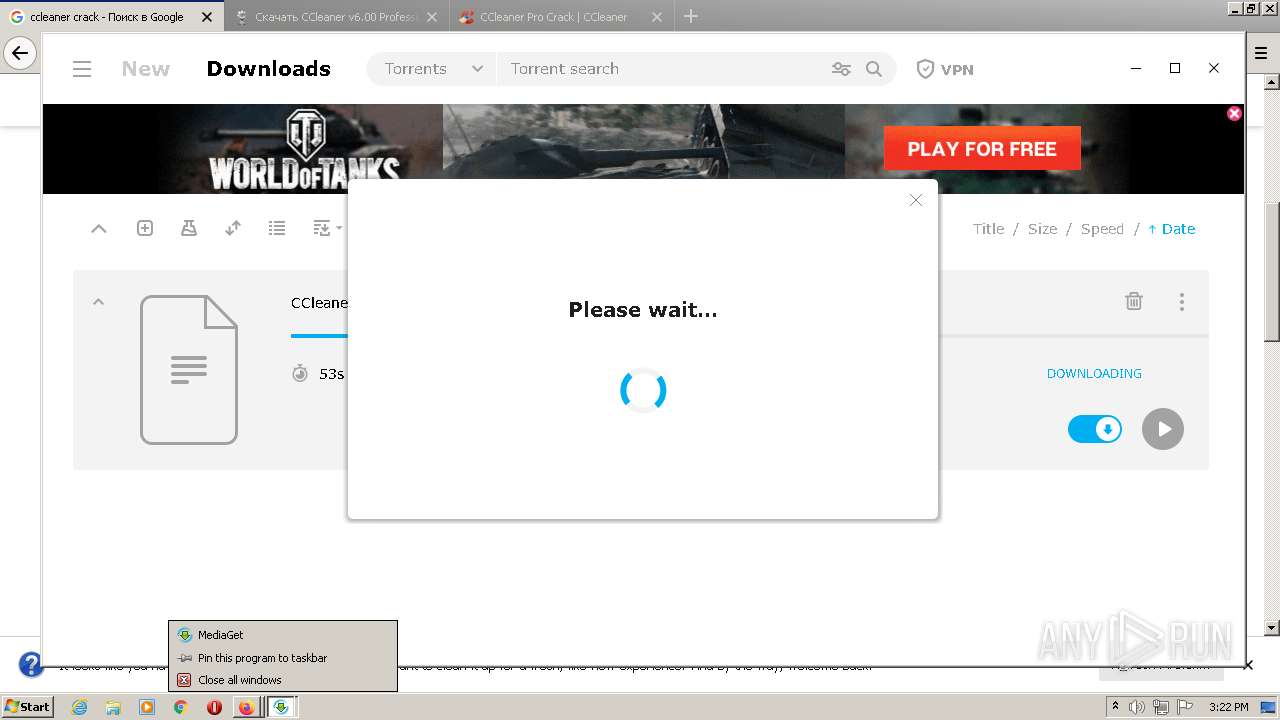Click MediaGet taskbar button
This screenshot has height=720, width=1280.
tap(281, 707)
